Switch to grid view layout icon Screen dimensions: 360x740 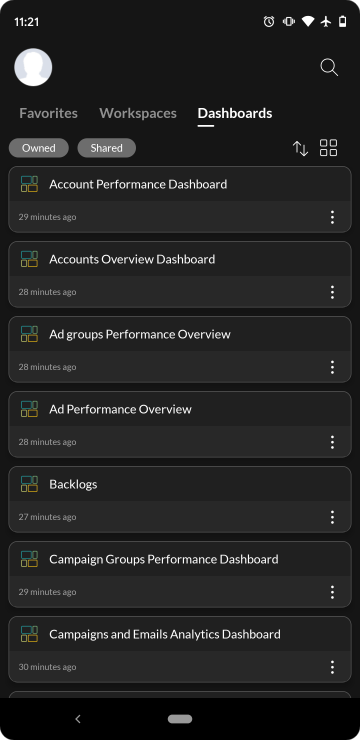(328, 148)
